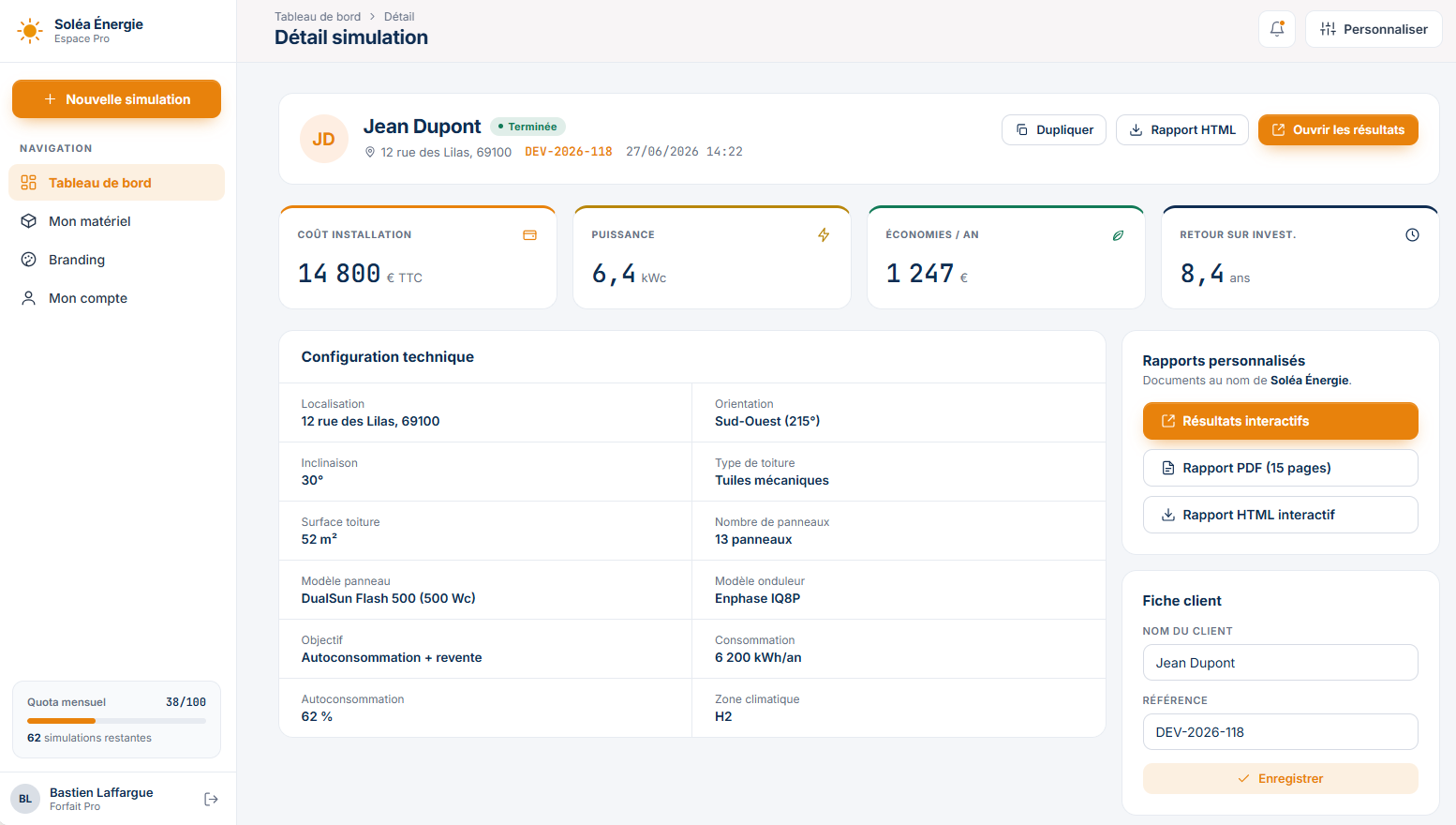The width and height of the screenshot is (1456, 825).
Task: Navigate to Mon compte
Action: click(x=116, y=298)
